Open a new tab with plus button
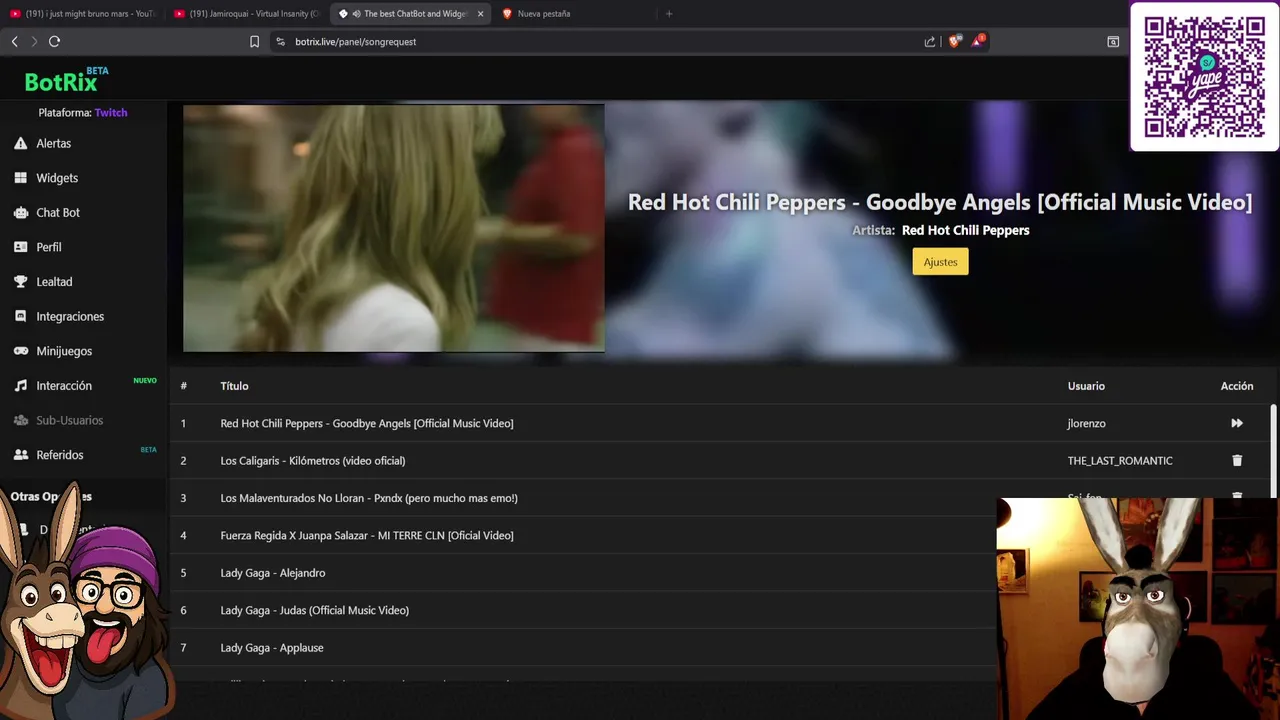The width and height of the screenshot is (1280, 720). click(669, 14)
